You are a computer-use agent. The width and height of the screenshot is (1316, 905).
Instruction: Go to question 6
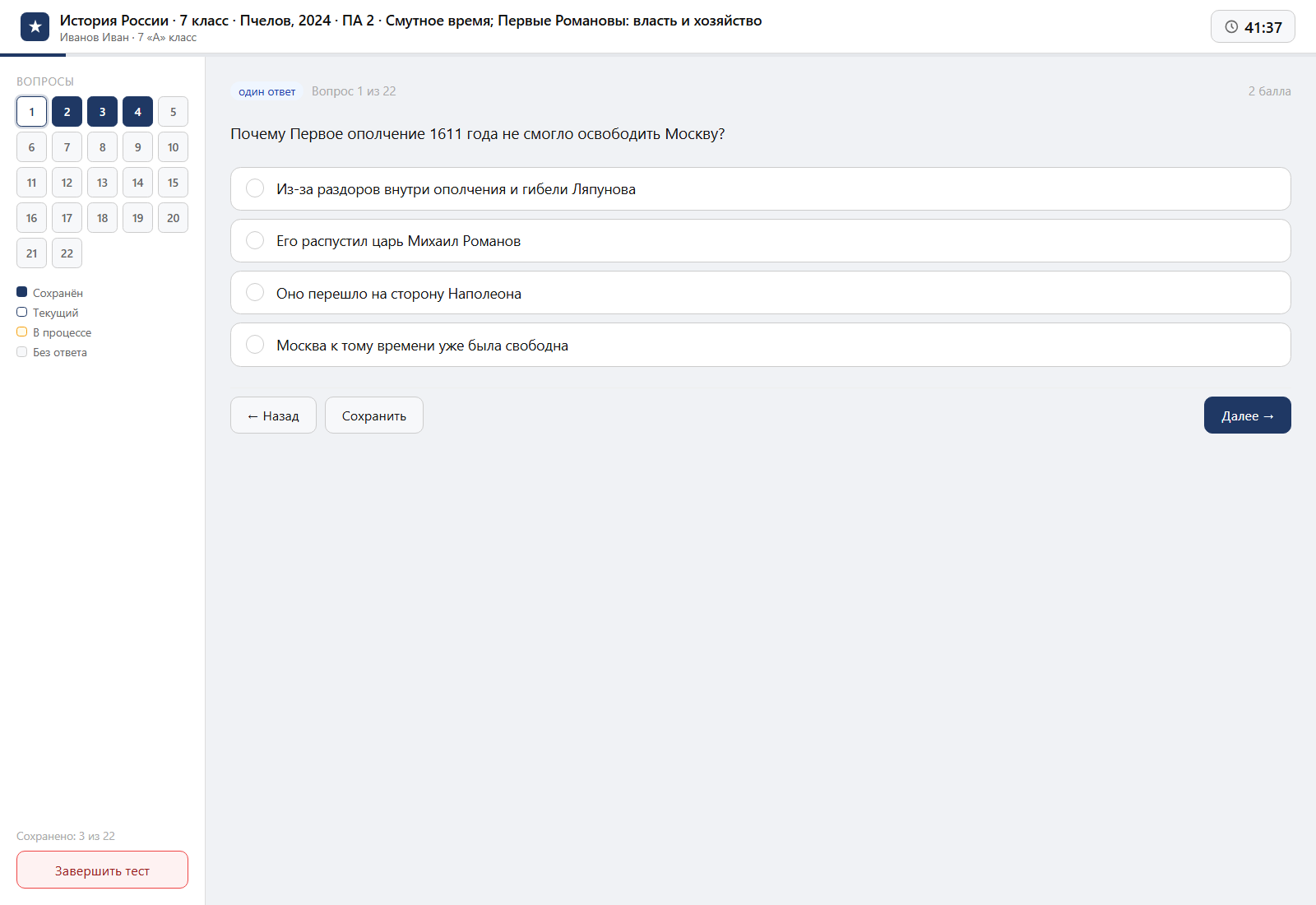(31, 147)
